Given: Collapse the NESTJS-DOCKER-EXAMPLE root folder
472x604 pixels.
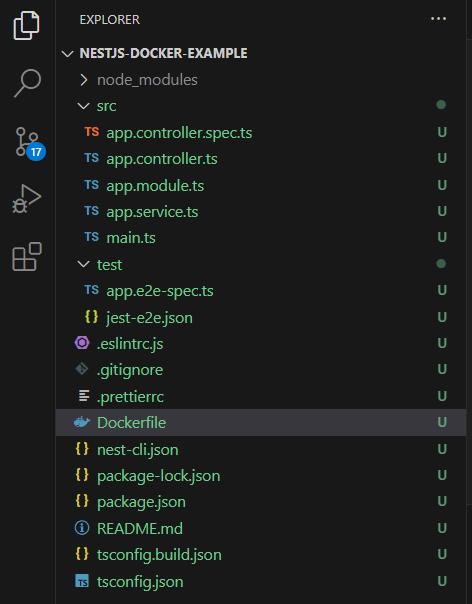Looking at the screenshot, I should 261,53.
